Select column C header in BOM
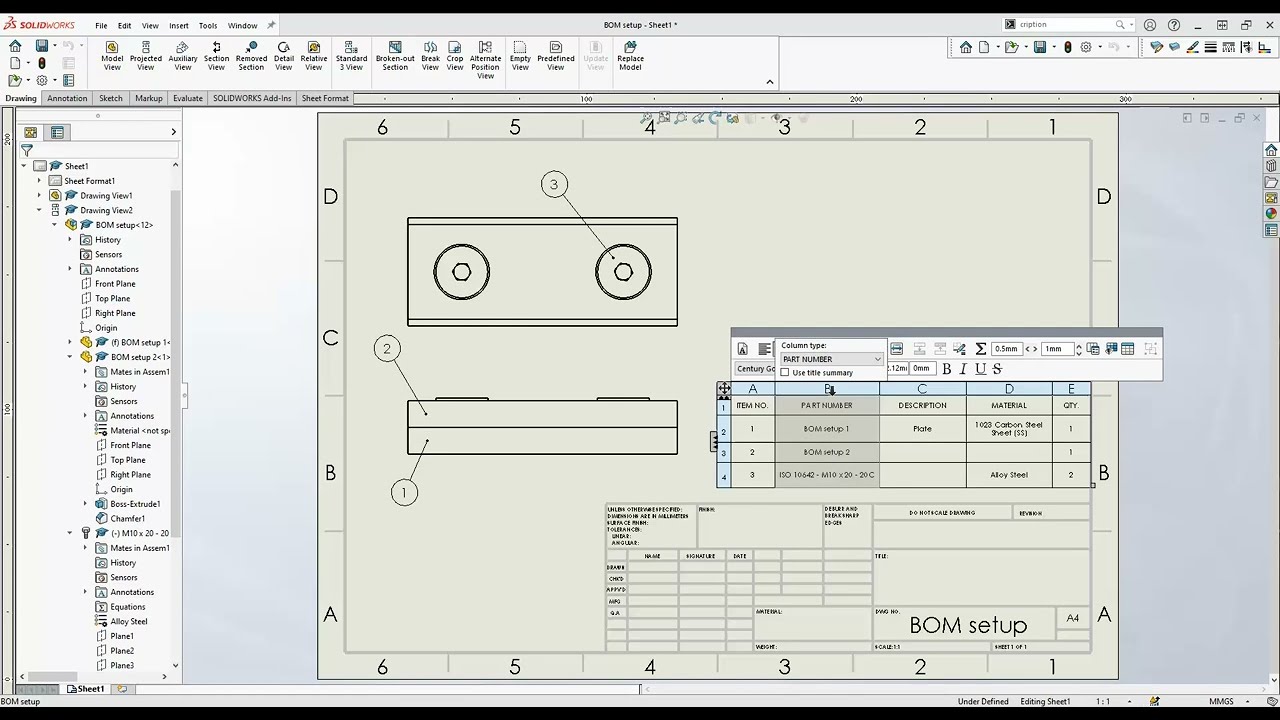 (x=922, y=389)
